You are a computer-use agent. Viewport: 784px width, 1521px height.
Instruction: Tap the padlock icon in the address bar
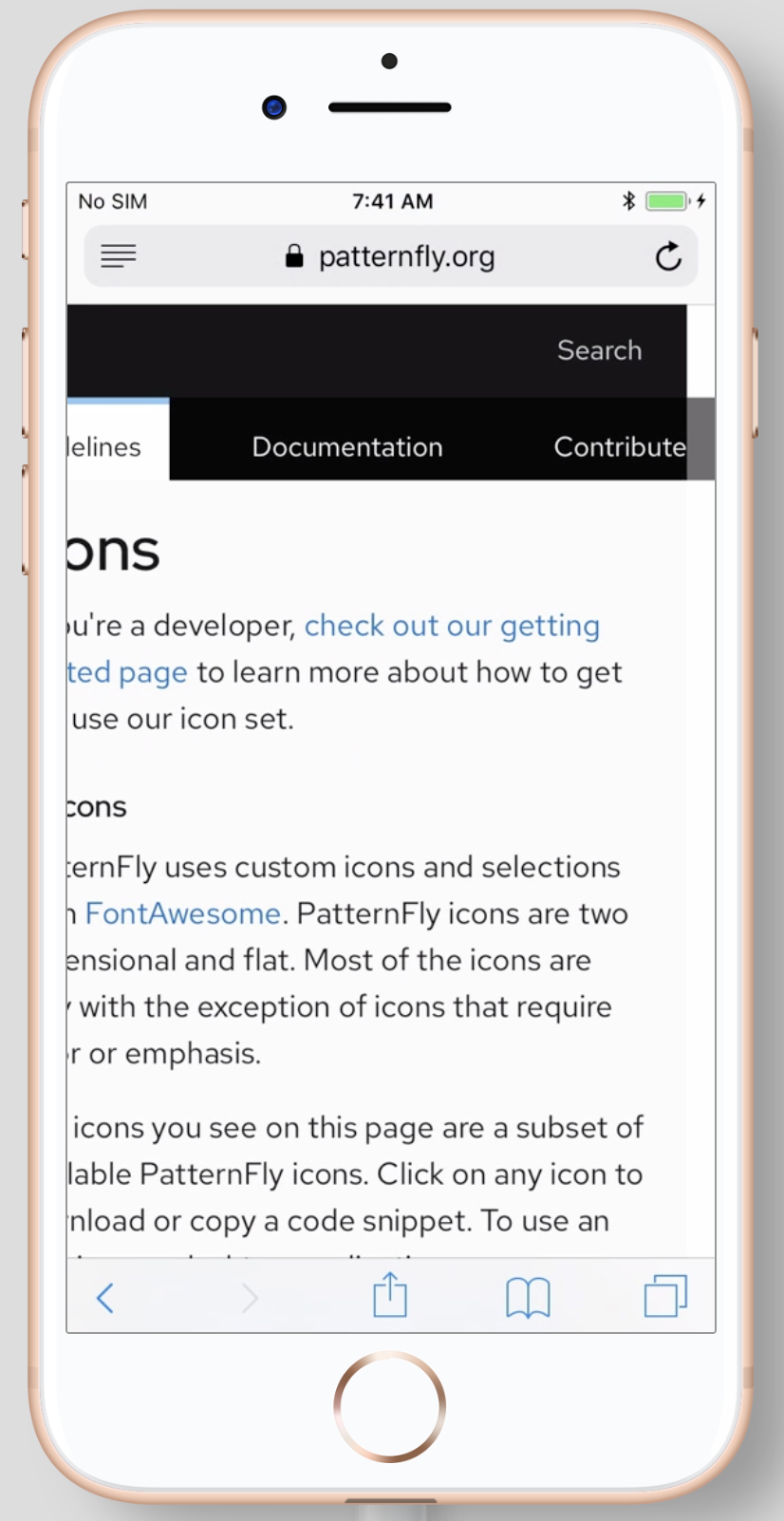click(x=294, y=256)
